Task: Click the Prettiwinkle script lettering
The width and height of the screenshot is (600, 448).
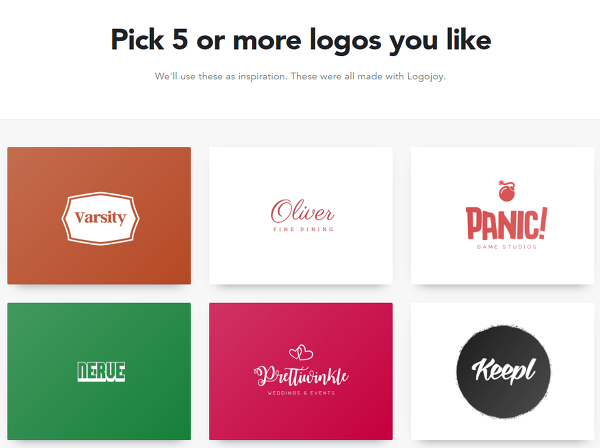Action: (x=301, y=376)
